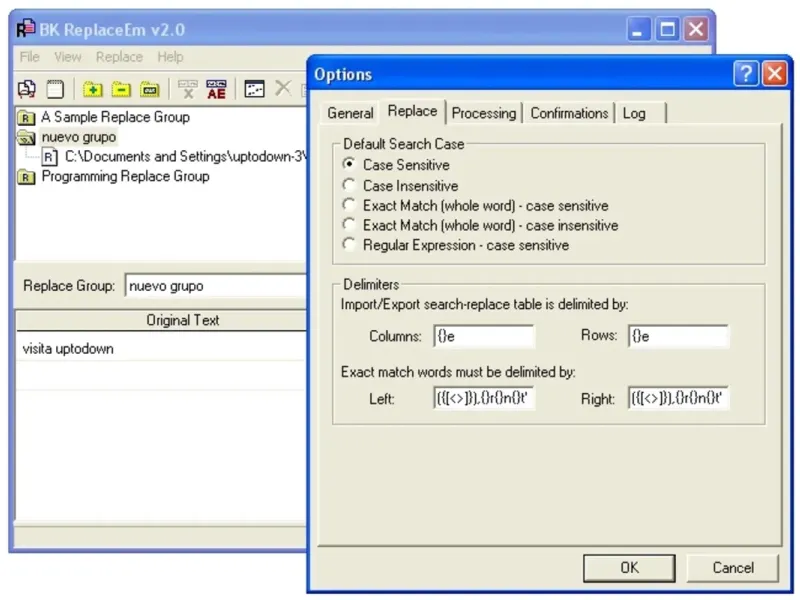Click the Columns delimiter input field

click(484, 336)
